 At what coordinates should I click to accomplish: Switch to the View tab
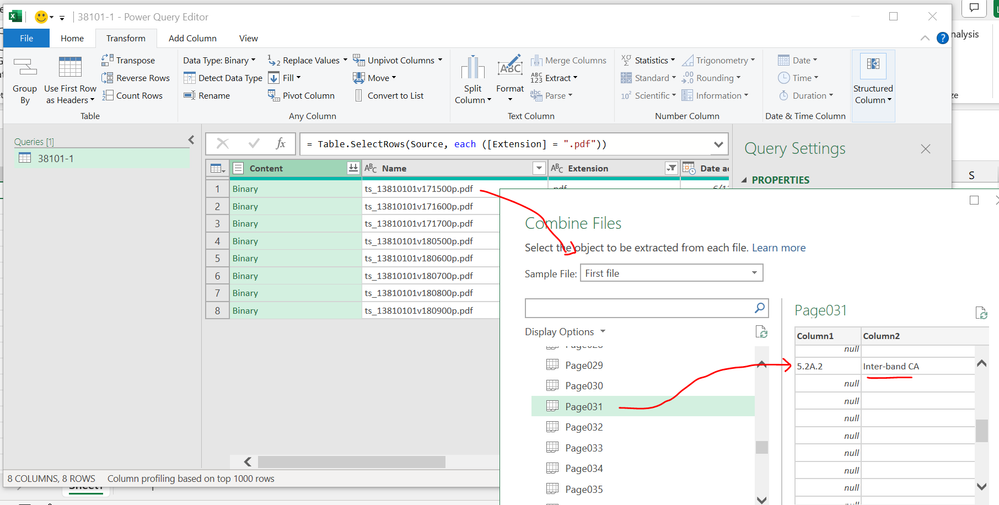click(248, 38)
